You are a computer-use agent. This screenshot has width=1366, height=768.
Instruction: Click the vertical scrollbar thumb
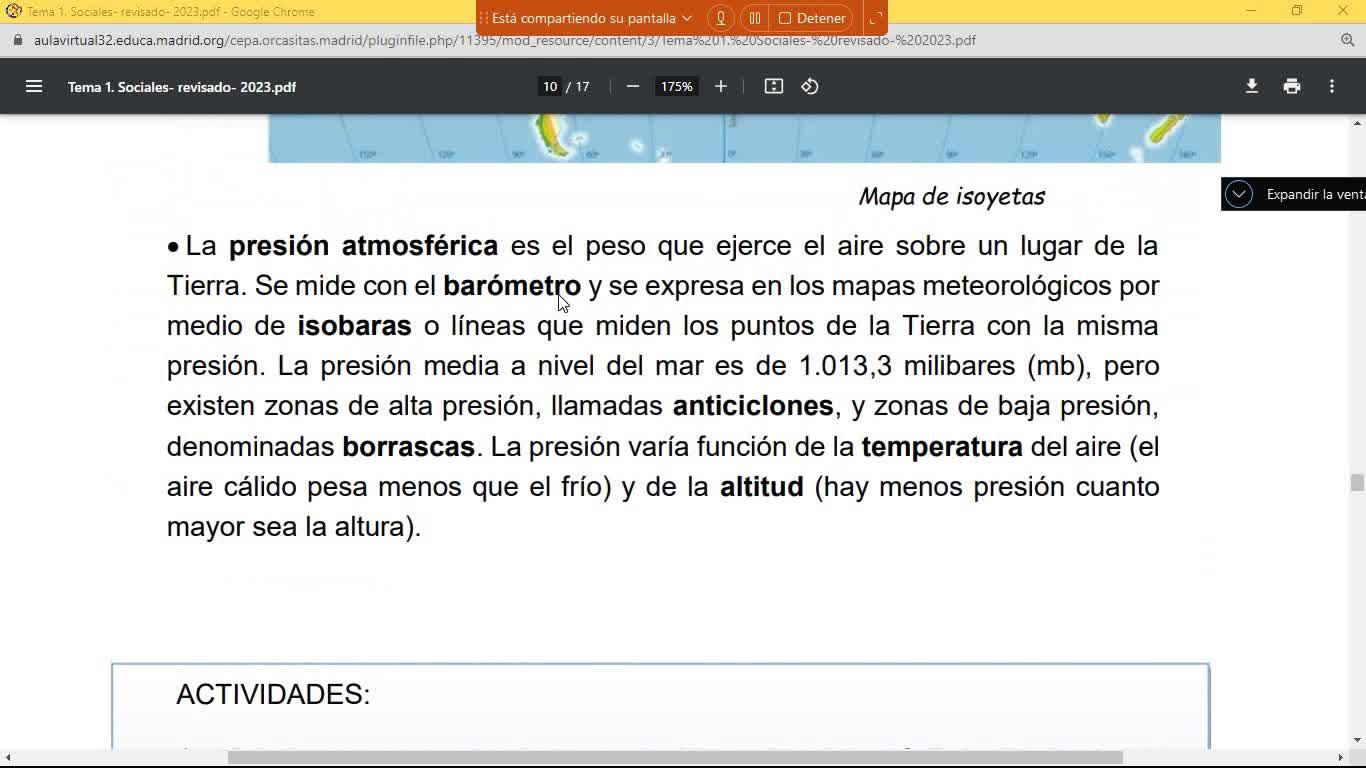pyautogui.click(x=1357, y=483)
